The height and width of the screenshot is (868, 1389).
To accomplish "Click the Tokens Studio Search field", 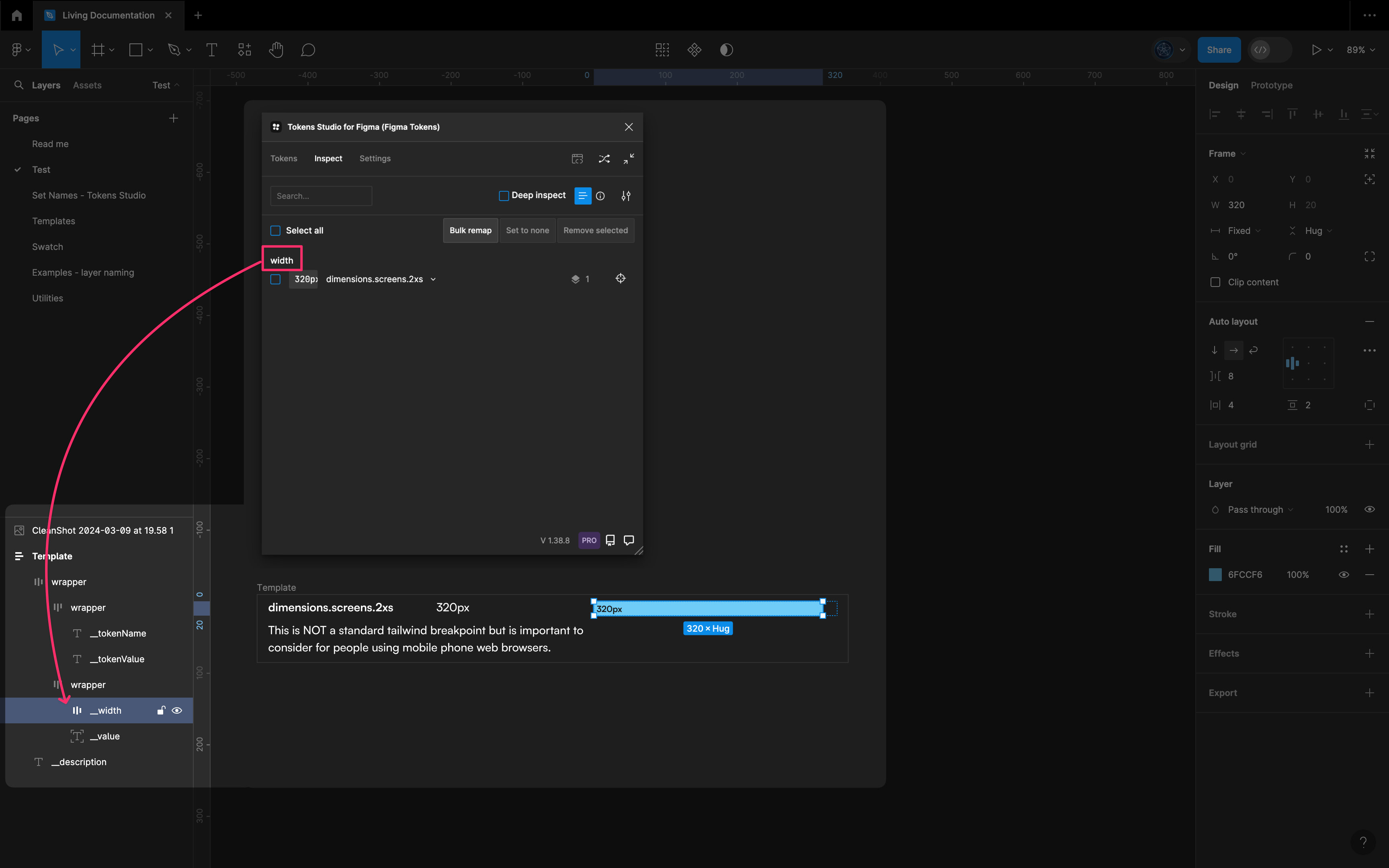I will click(x=321, y=196).
